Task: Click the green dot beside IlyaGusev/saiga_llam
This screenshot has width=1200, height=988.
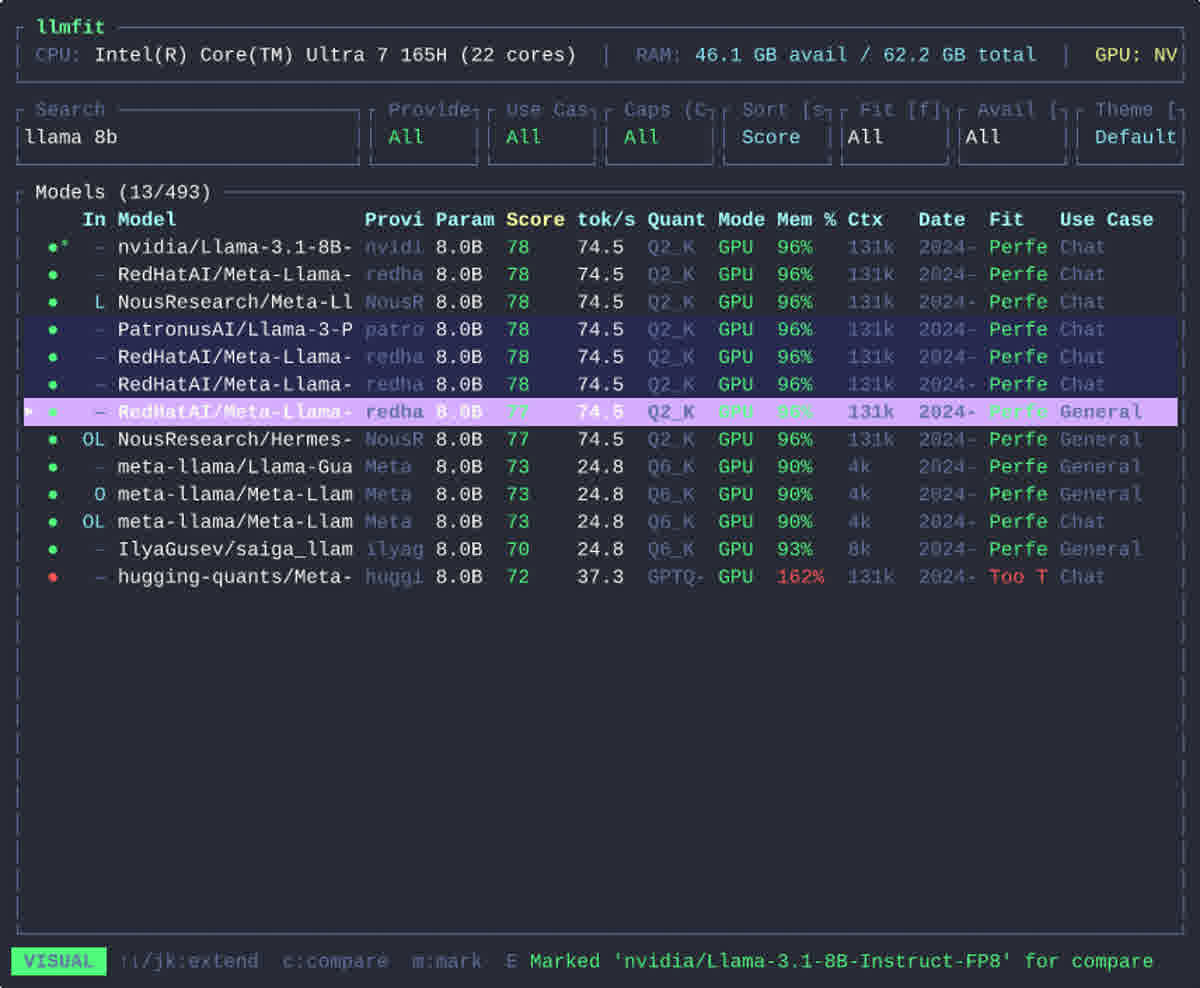Action: (53, 549)
